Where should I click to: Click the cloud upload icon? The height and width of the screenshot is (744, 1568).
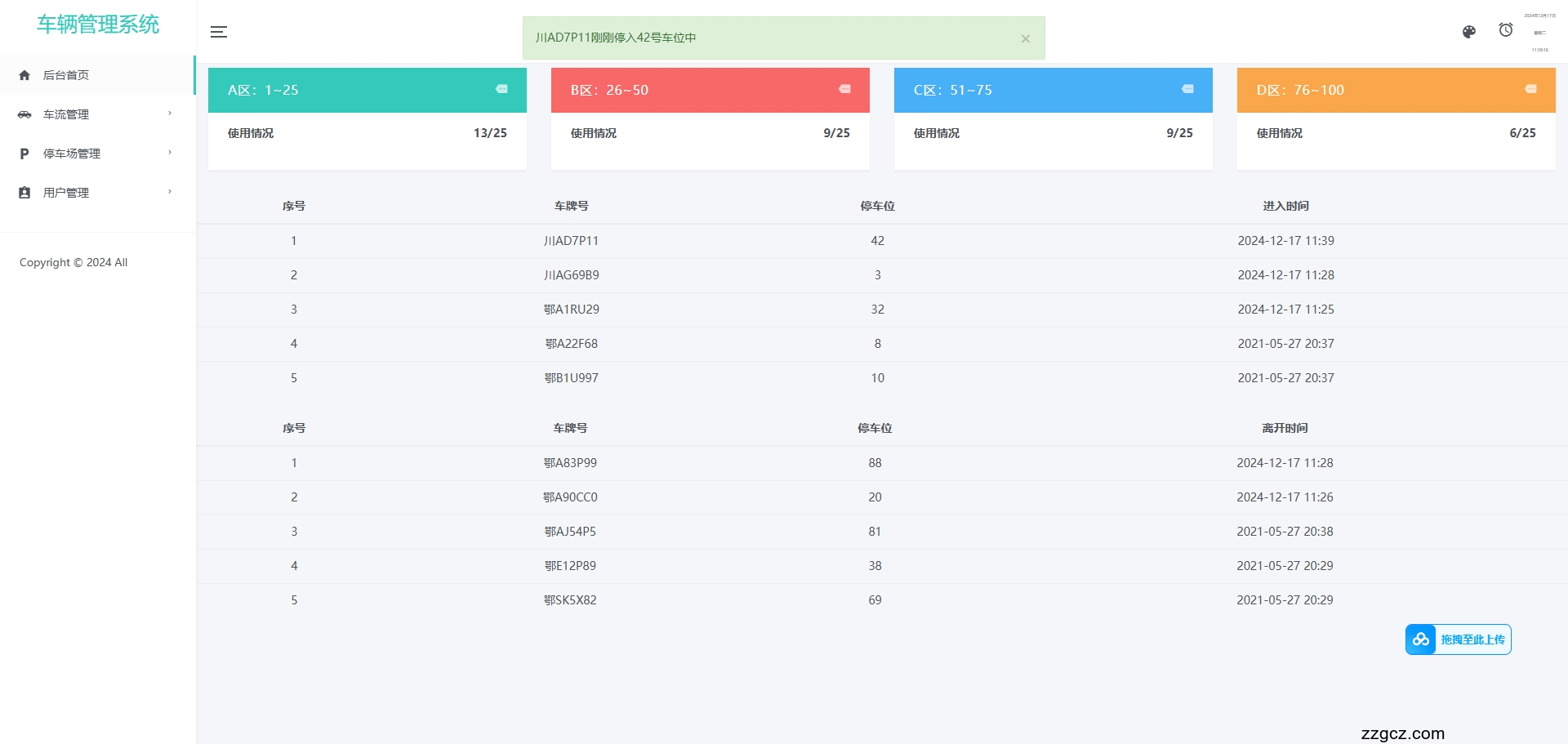(x=1421, y=639)
